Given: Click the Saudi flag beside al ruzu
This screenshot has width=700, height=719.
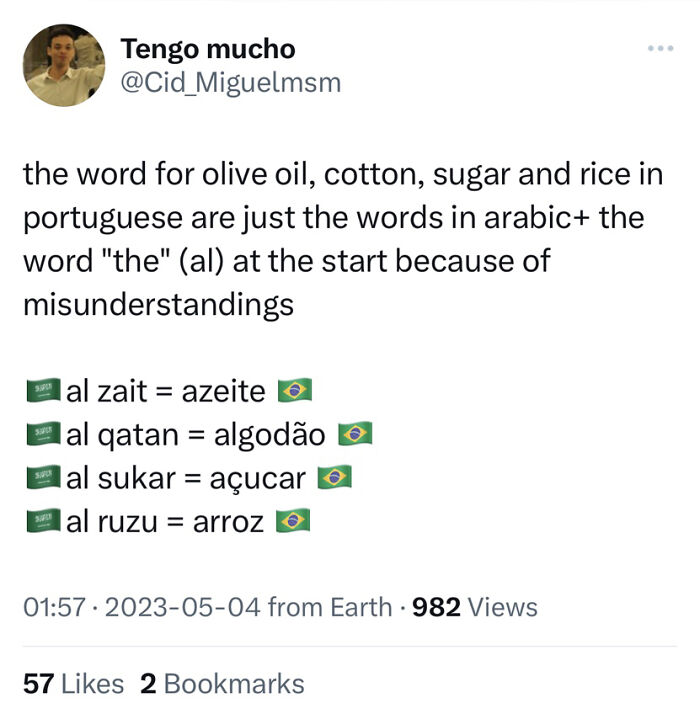Looking at the screenshot, I should tap(42, 521).
